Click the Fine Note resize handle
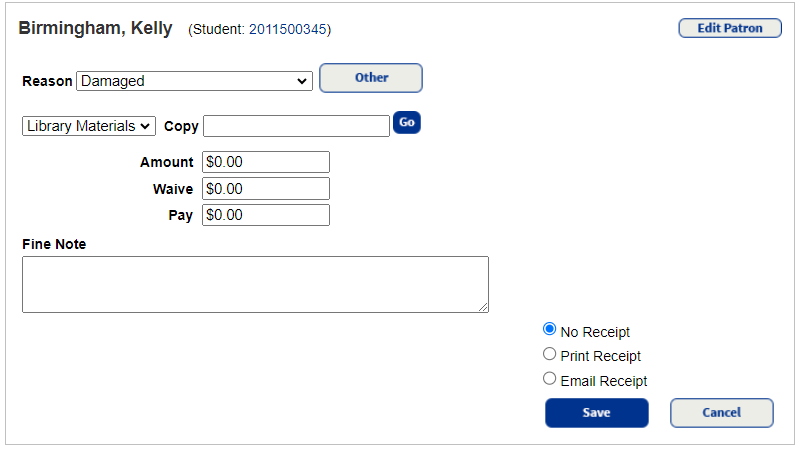 click(484, 308)
